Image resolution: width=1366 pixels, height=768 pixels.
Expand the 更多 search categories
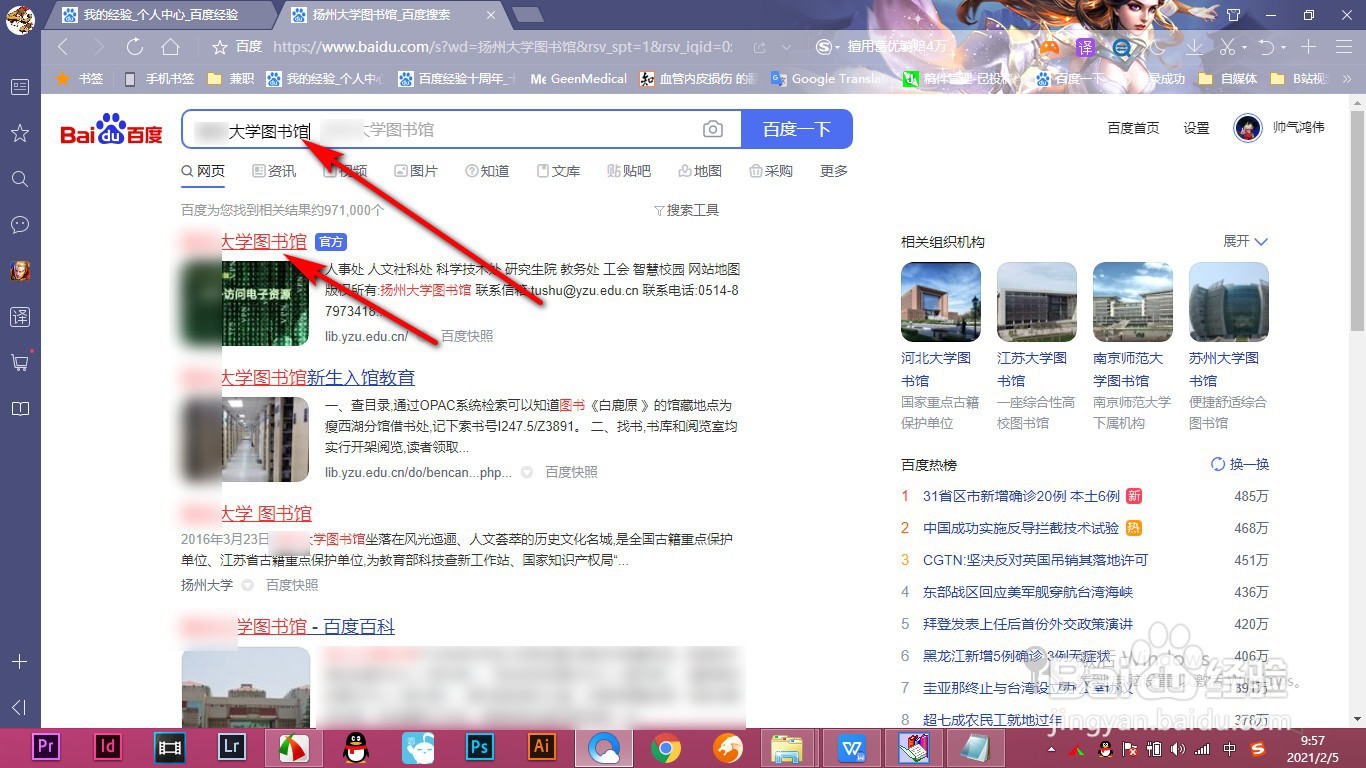pyautogui.click(x=834, y=171)
